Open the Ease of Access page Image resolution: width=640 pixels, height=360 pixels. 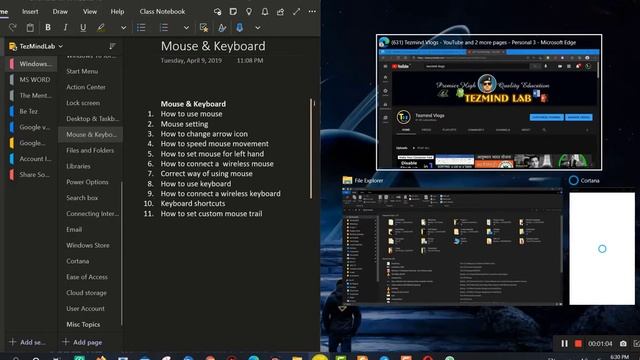click(90, 277)
